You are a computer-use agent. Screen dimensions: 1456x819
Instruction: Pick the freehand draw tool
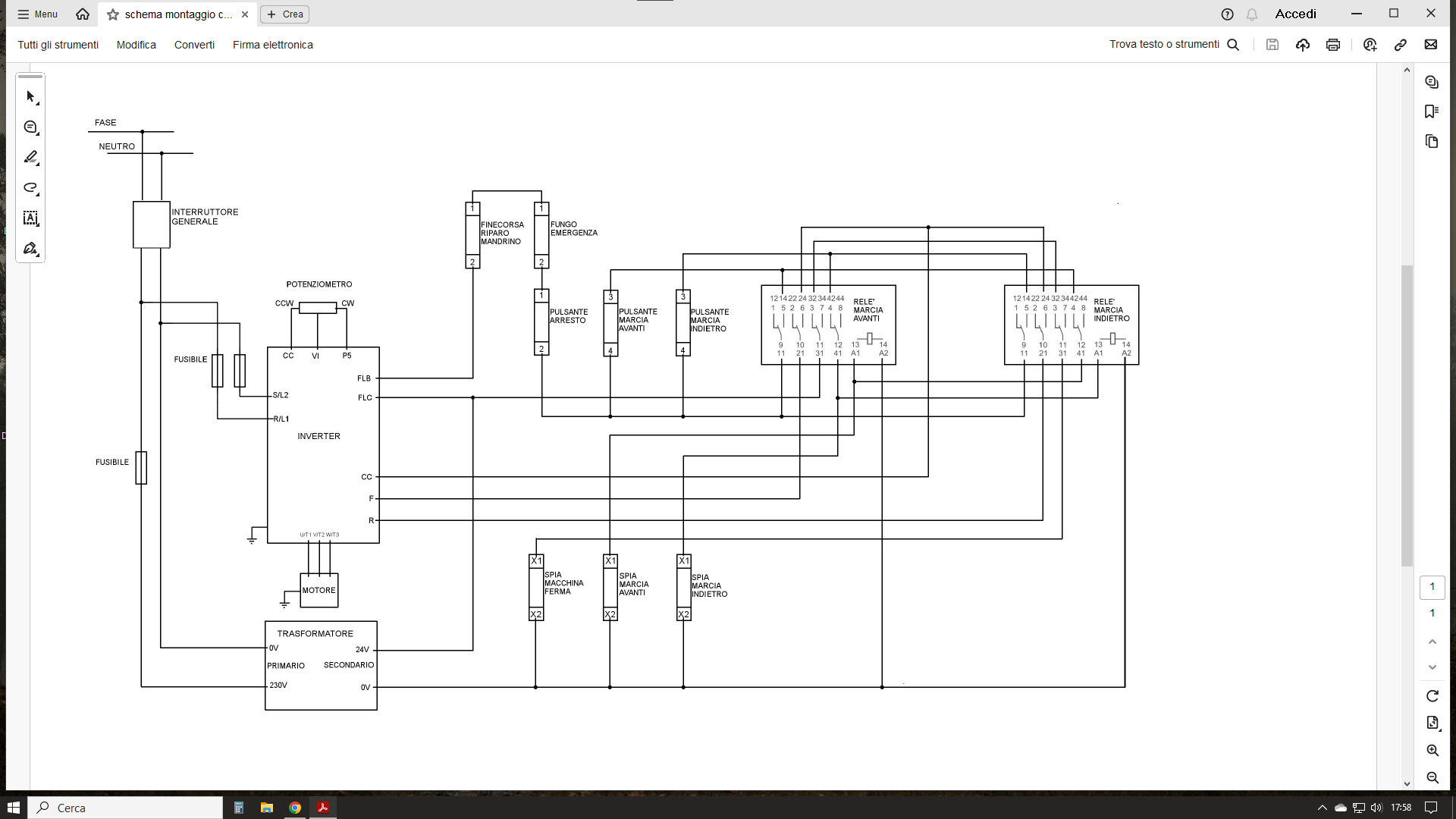(x=30, y=188)
